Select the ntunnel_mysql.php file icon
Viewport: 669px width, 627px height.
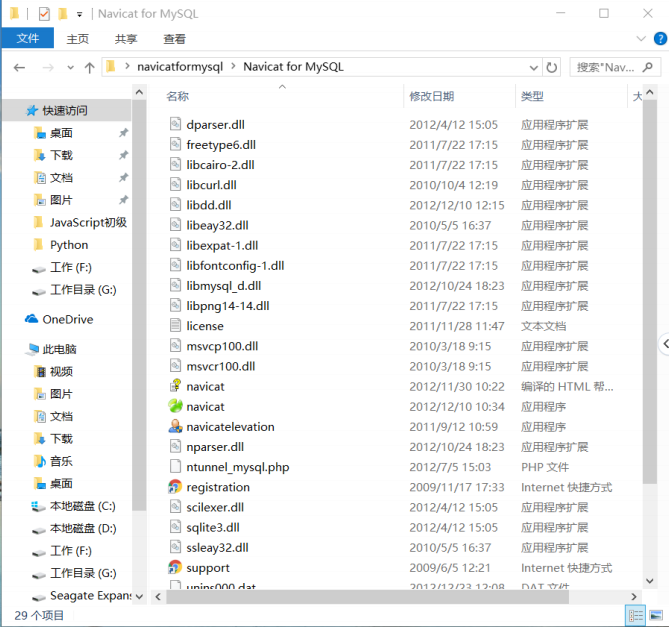[x=175, y=466]
